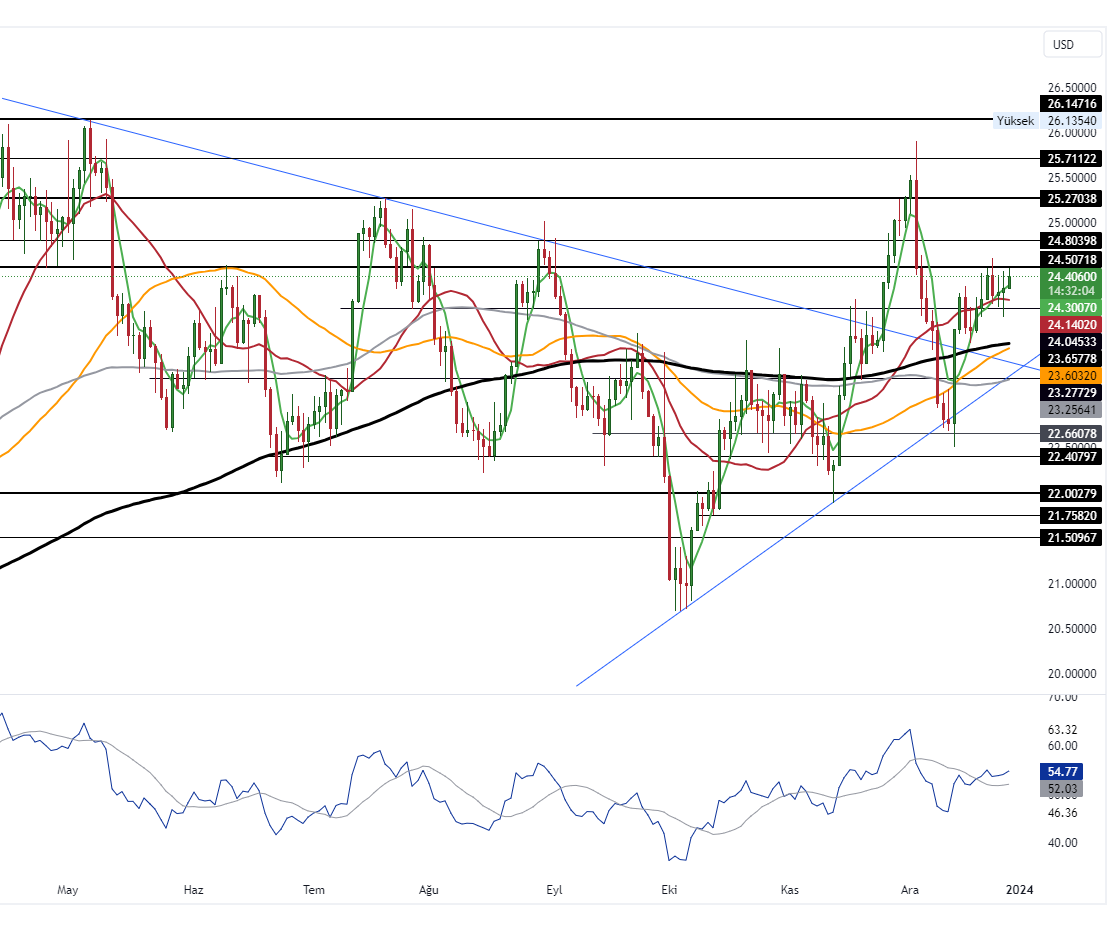Click the support level label 21.50967
The image size is (1116, 939).
pos(1070,539)
